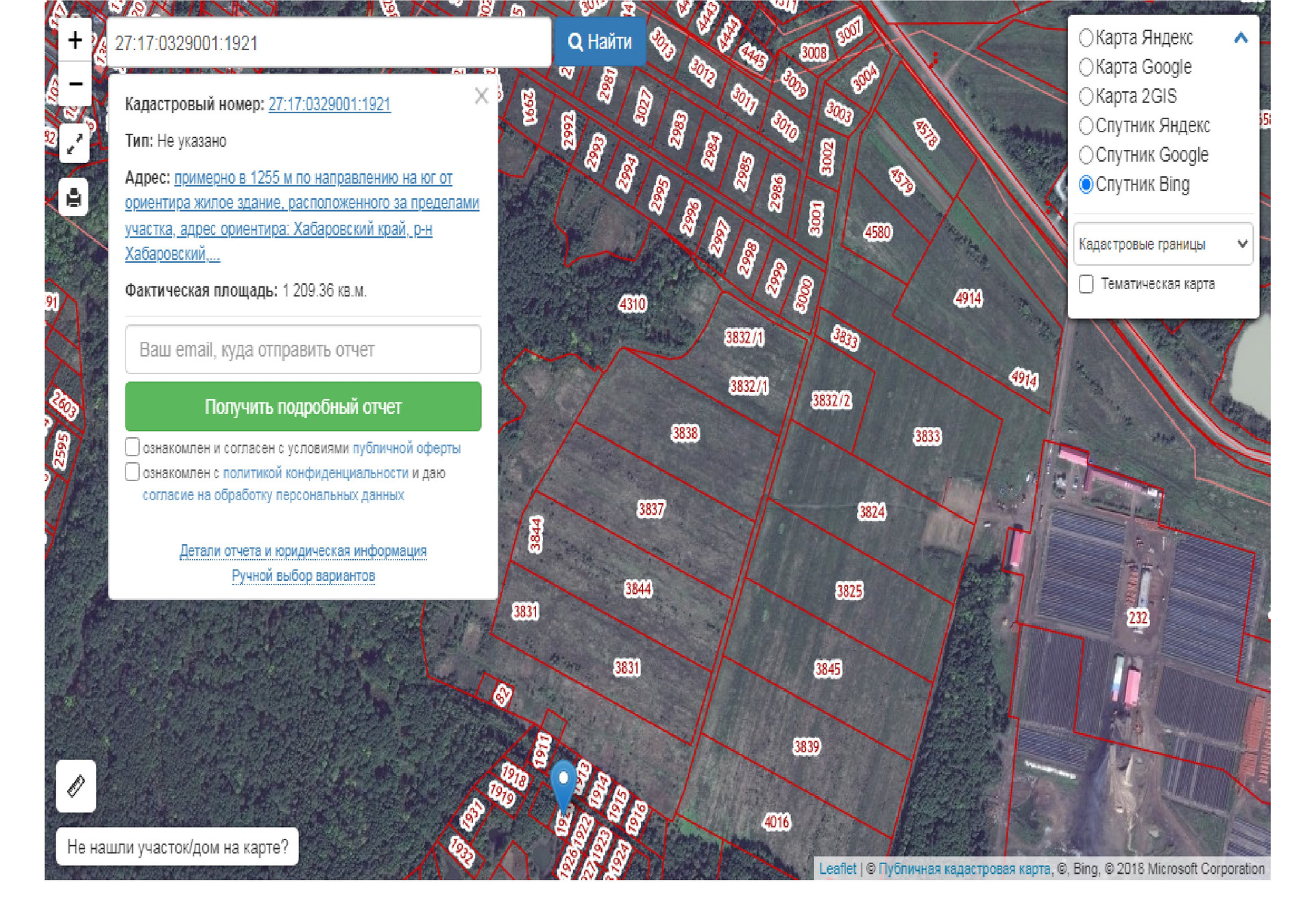Select Спутник Google radio option
Viewport: 1316px width, 899px height.
click(x=1086, y=156)
